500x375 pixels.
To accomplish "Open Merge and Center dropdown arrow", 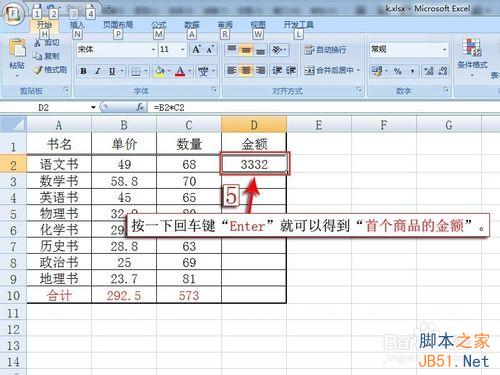I will coord(359,70).
